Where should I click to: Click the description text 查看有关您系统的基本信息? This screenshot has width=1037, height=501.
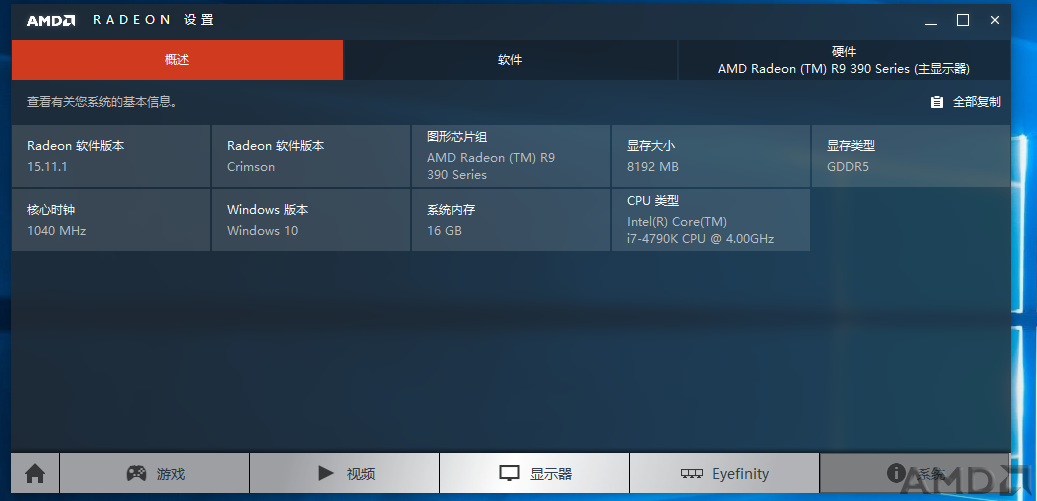(x=102, y=102)
